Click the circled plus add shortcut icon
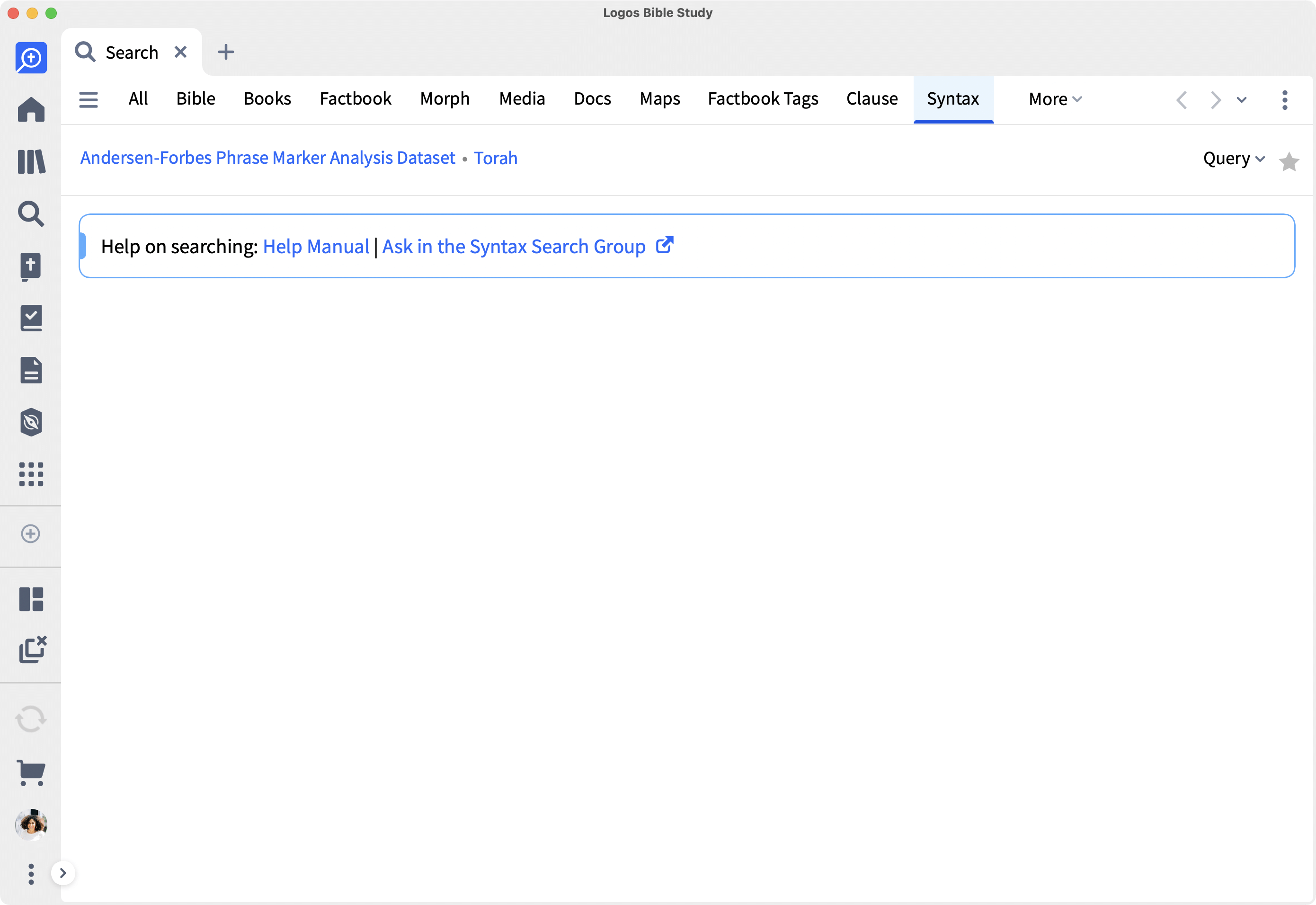Viewport: 1316px width, 905px height. click(31, 533)
